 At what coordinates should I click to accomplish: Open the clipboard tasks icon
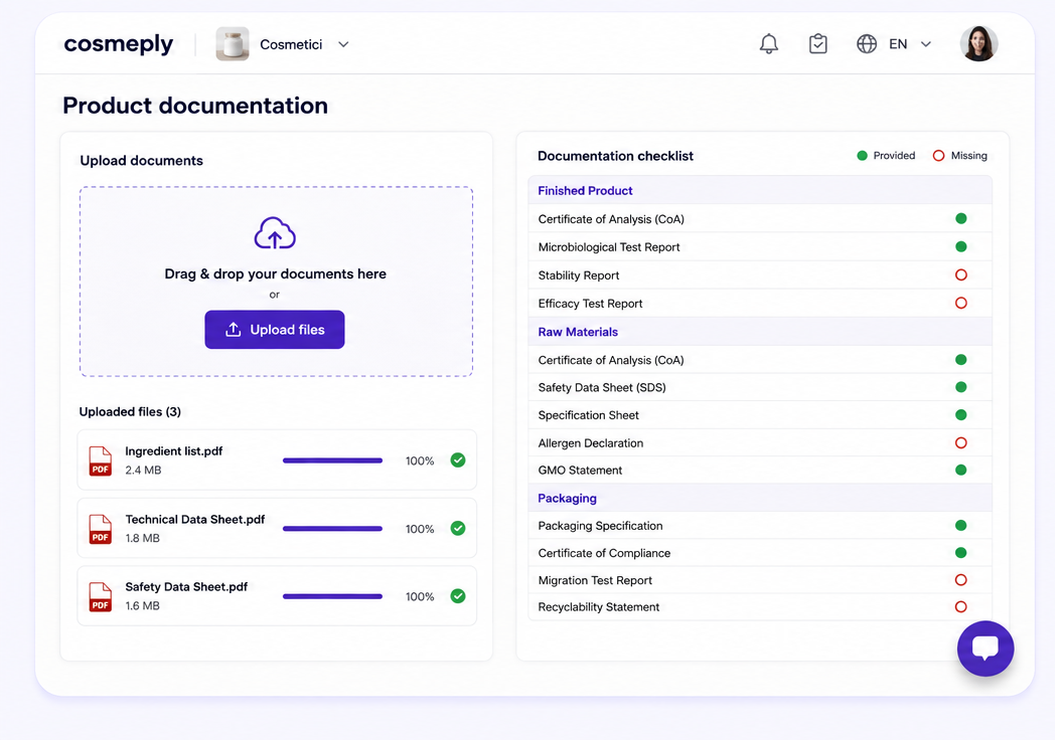pos(817,44)
